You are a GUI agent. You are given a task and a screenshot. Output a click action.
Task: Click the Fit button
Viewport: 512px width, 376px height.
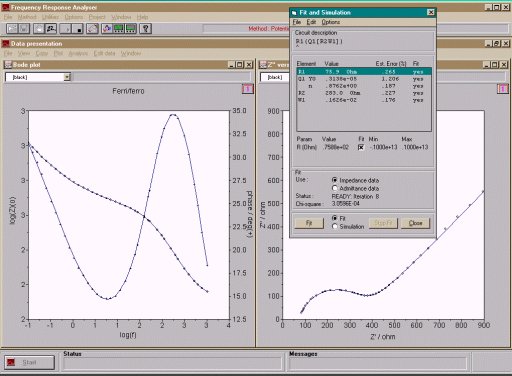(x=309, y=223)
